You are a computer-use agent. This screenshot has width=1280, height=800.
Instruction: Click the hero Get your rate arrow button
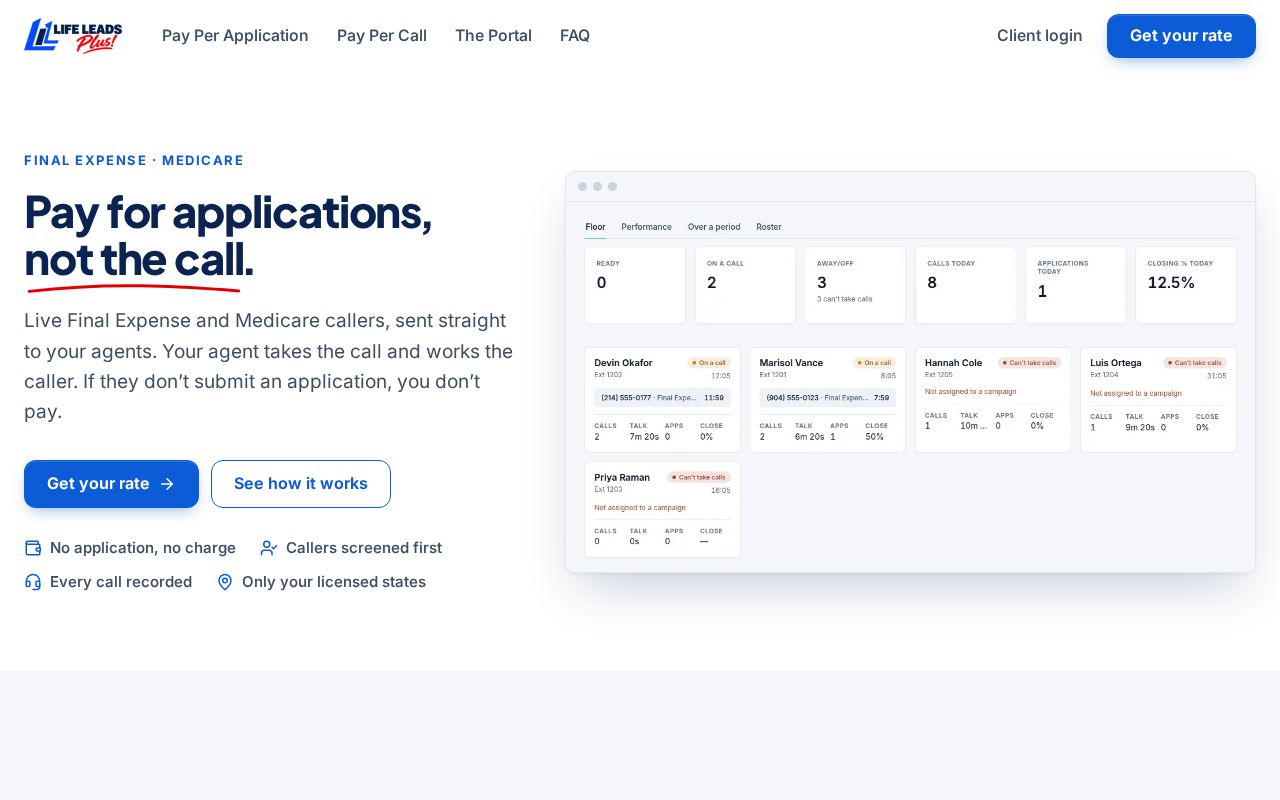pyautogui.click(x=111, y=484)
